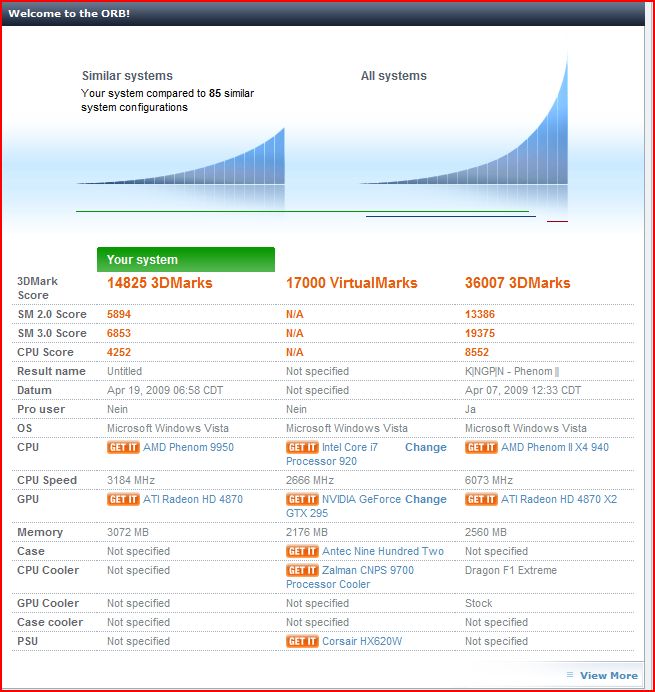Screen dimensions: 655x692
Task: Click the 17000 VirtualMarks score
Action: tap(351, 283)
